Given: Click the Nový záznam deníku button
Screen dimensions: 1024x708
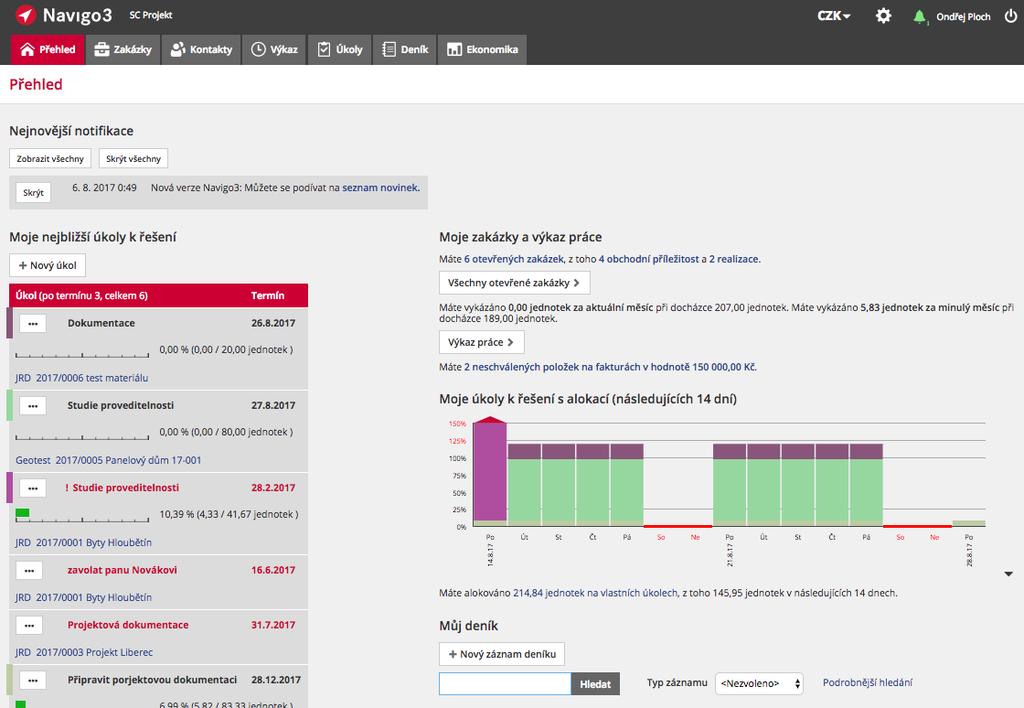Looking at the screenshot, I should (502, 654).
